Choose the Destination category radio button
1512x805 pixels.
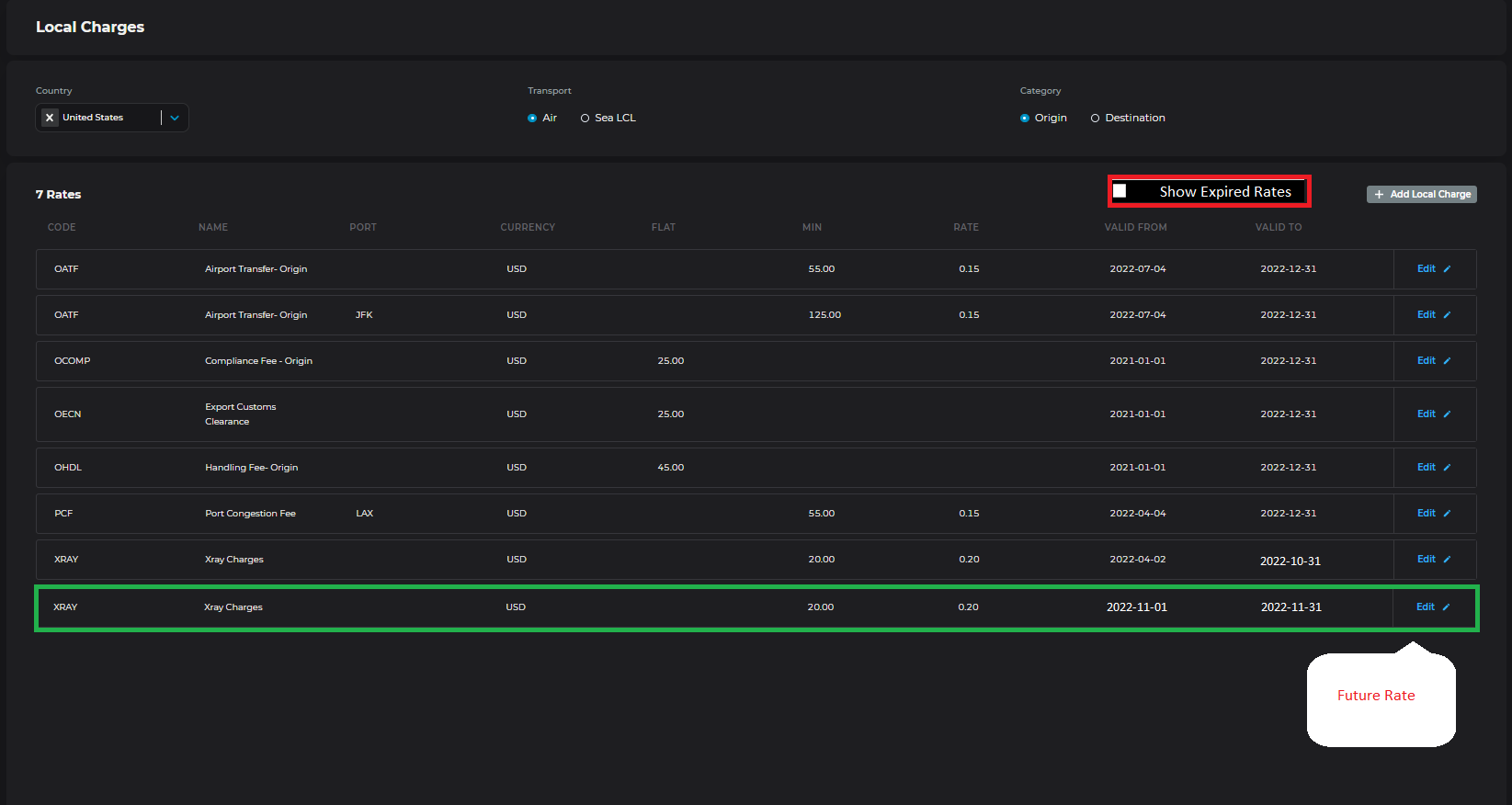[x=1095, y=119]
